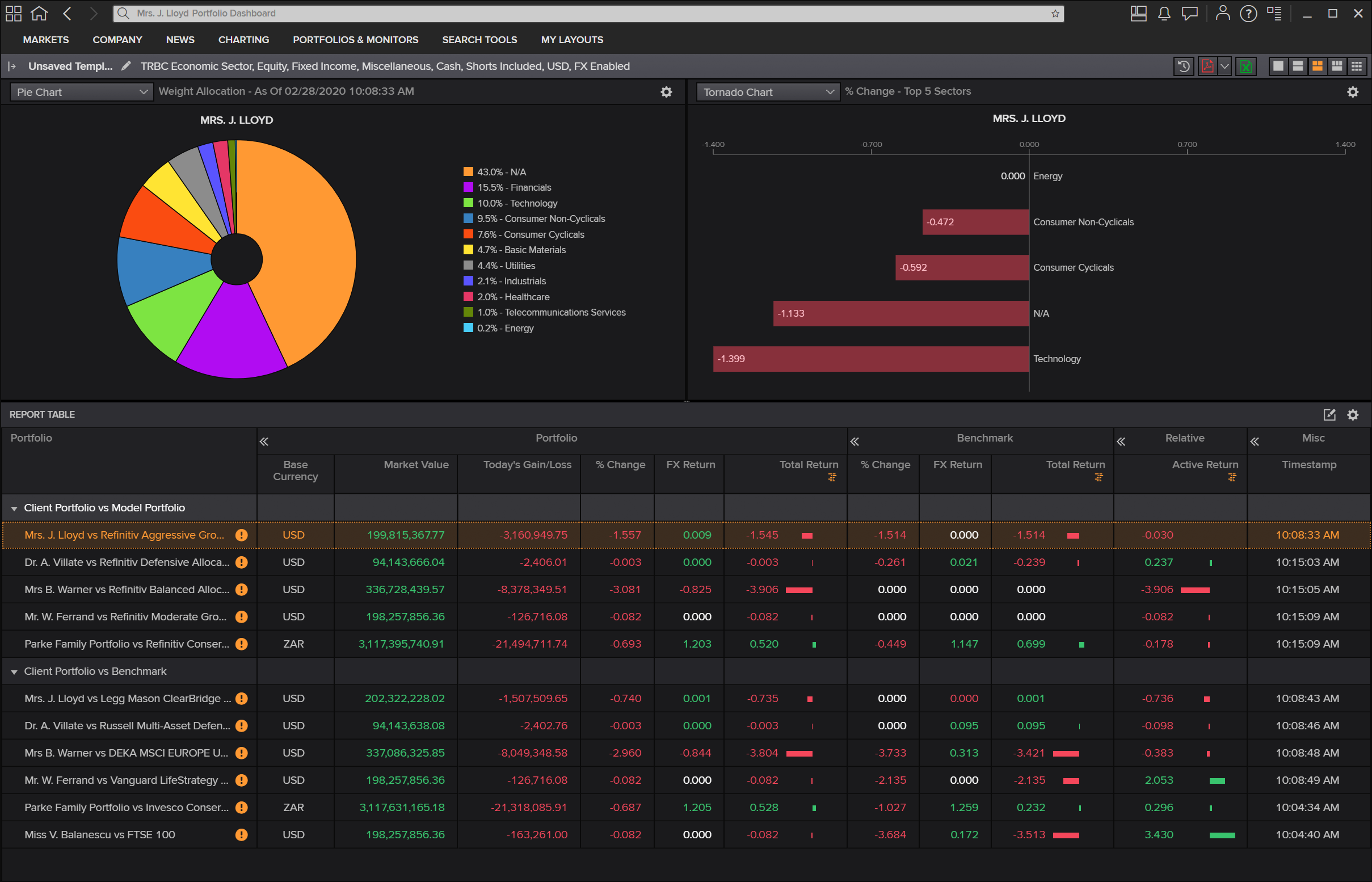The width and height of the screenshot is (1372, 882).
Task: Open the NEWS menu
Action: [180, 40]
